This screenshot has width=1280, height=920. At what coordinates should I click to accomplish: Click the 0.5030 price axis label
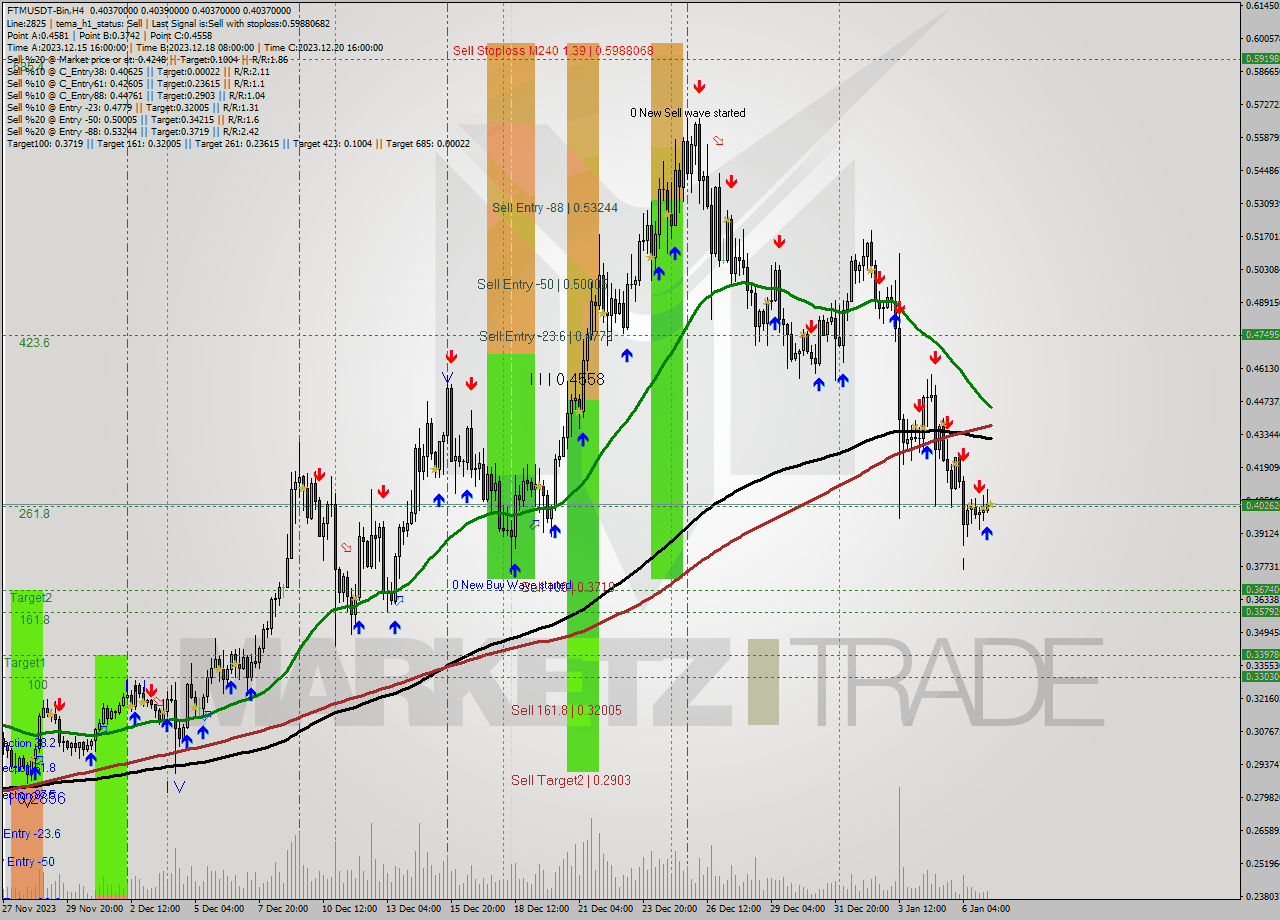click(x=1262, y=269)
